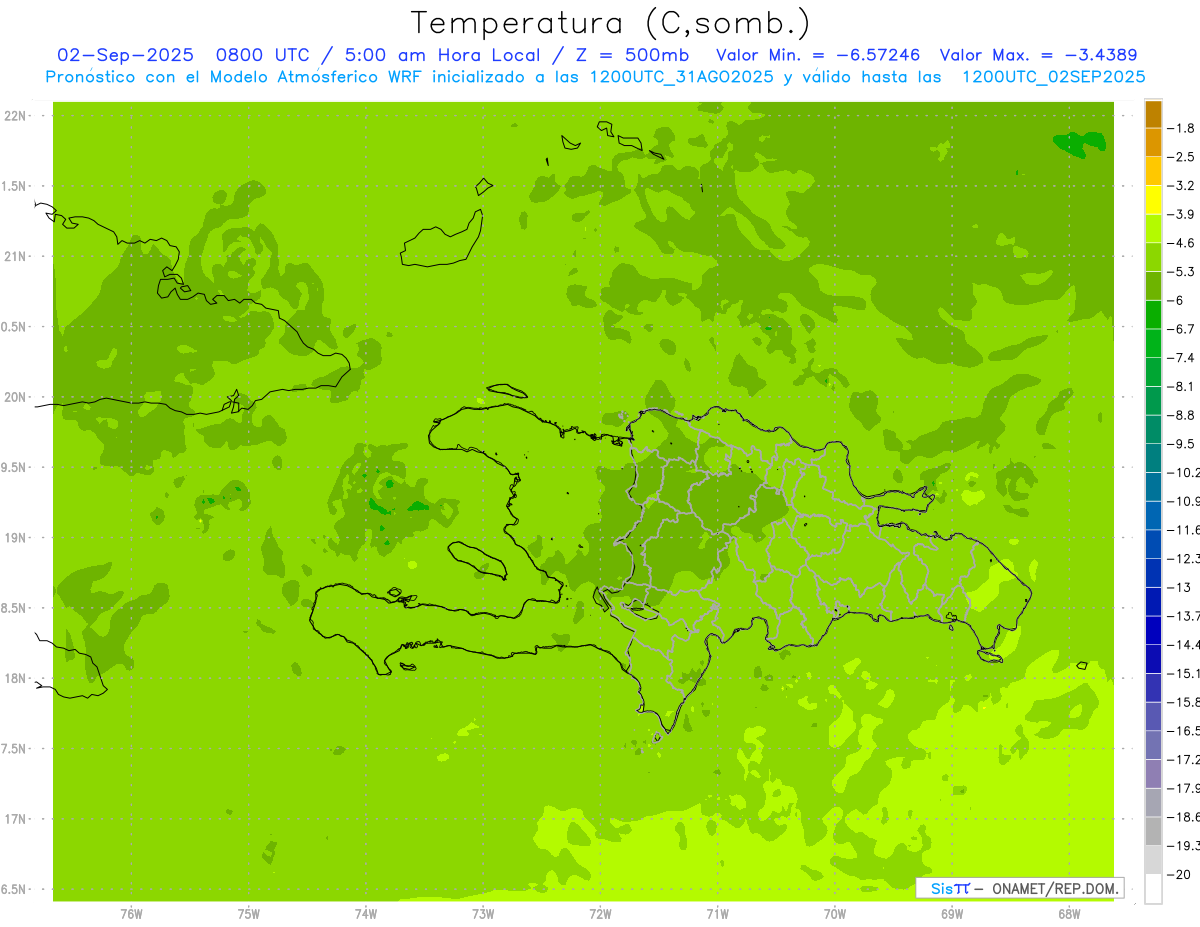The height and width of the screenshot is (927, 1200).
Task: Click the 'Valor Max. = -3.4389' text
Action: 1040,55
